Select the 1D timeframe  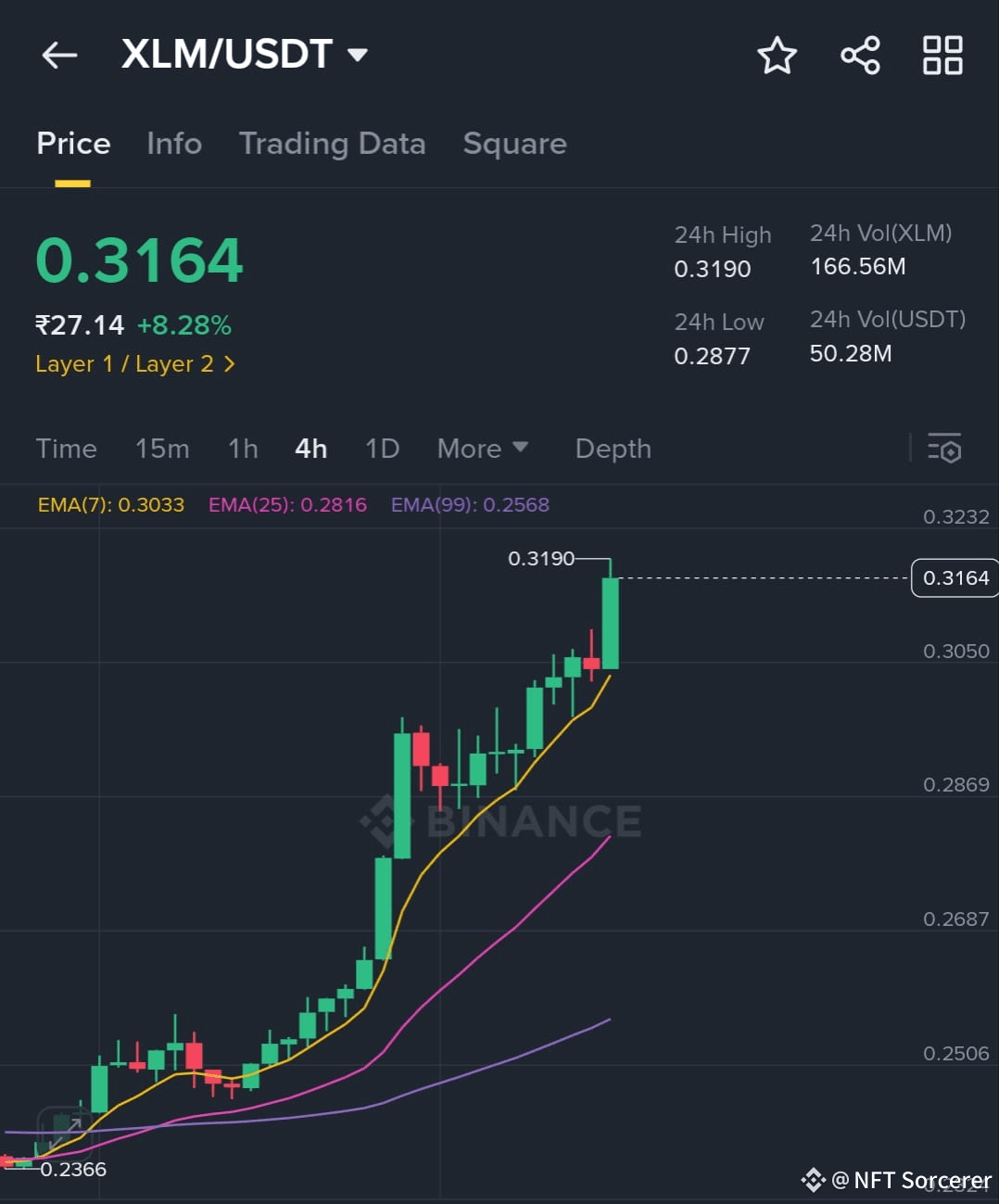[x=382, y=449]
